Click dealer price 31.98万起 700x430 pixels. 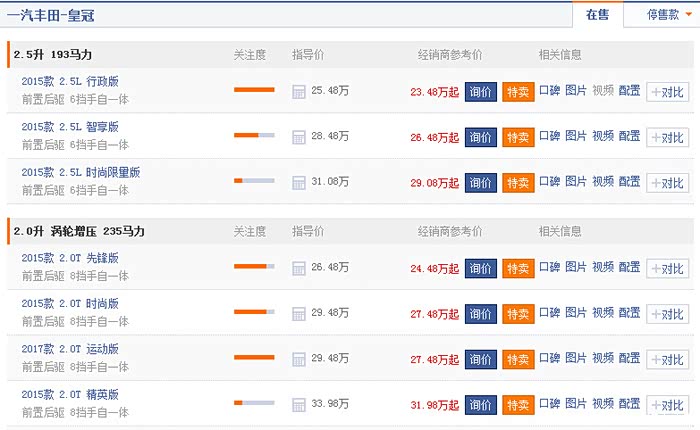click(x=434, y=405)
